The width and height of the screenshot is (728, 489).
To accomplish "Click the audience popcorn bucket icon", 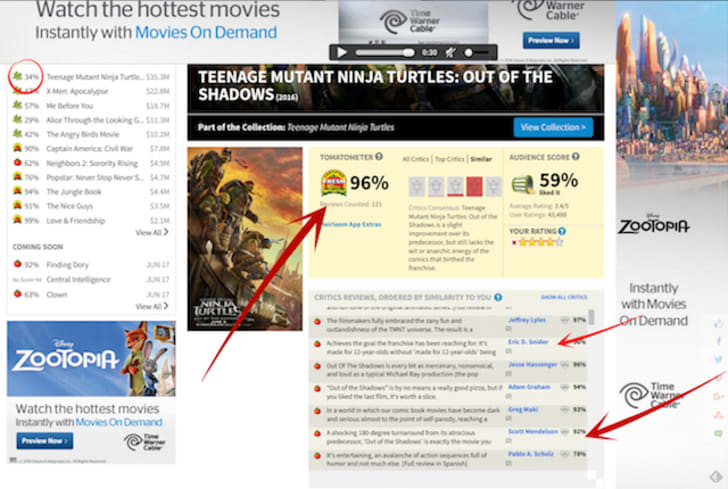I will coord(523,184).
